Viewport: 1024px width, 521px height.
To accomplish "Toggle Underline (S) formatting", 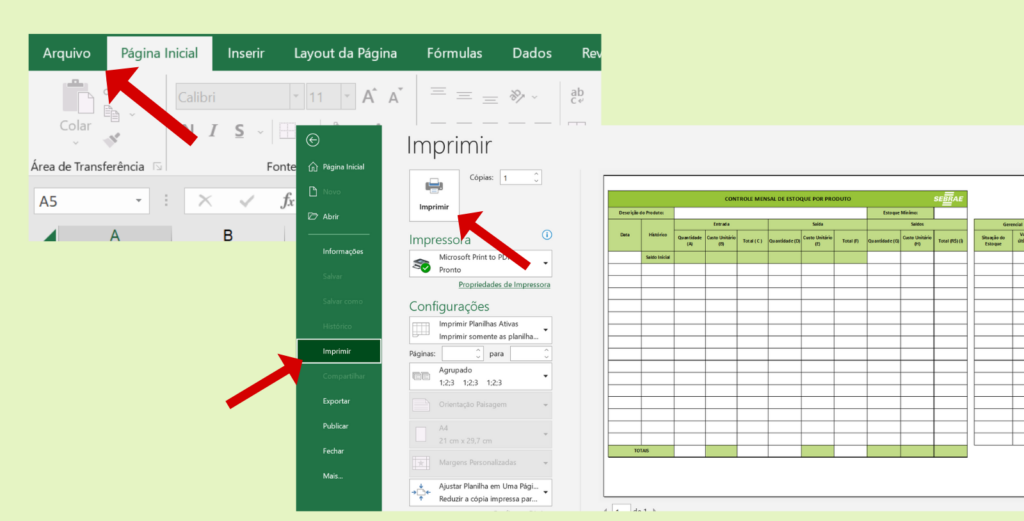I will point(240,131).
